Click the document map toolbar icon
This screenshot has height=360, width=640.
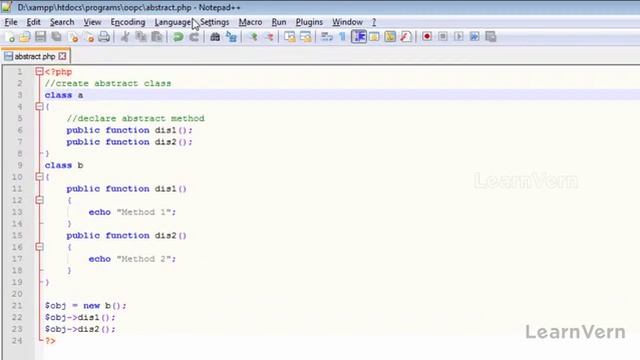[390, 37]
